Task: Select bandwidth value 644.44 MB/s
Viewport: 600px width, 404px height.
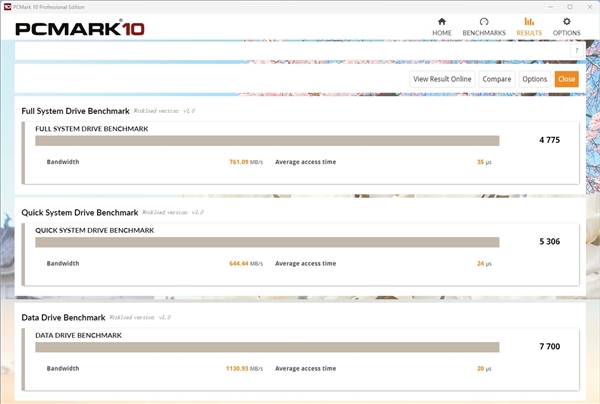Action: [x=246, y=264]
